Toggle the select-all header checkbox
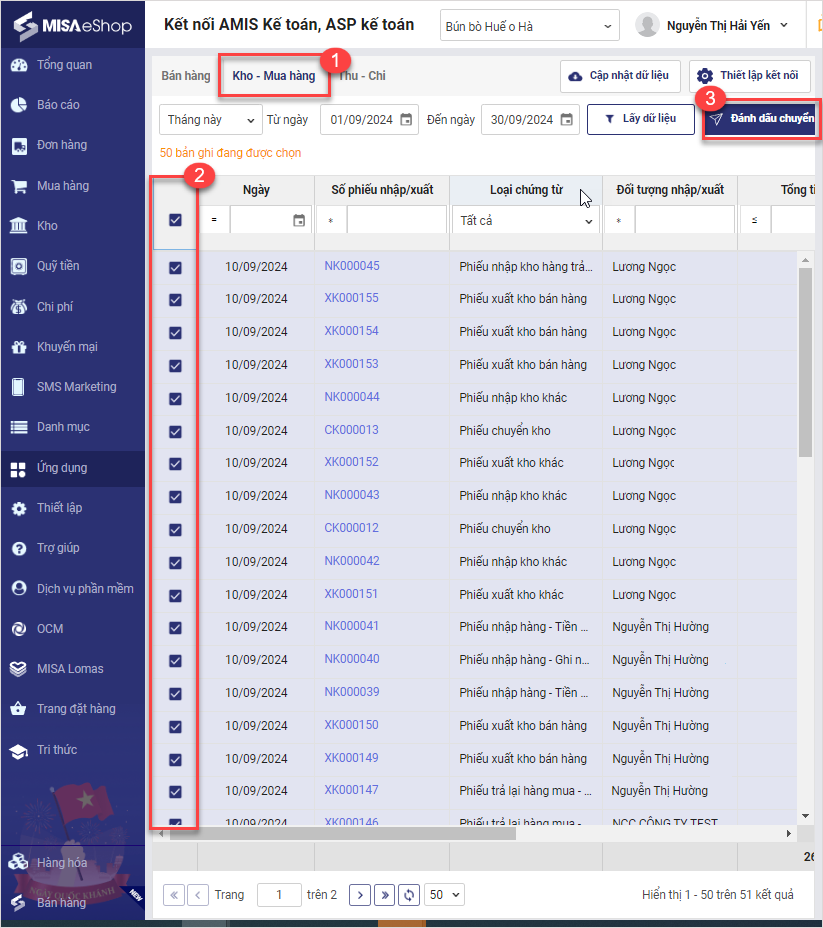Image resolution: width=823 pixels, height=928 pixels. (x=175, y=220)
